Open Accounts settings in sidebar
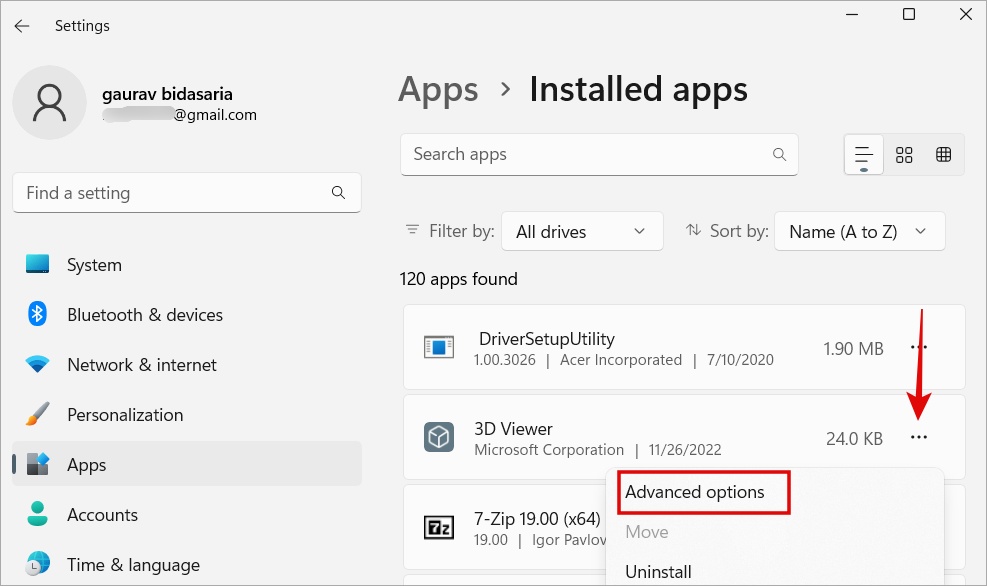This screenshot has height=586, width=987. click(102, 515)
